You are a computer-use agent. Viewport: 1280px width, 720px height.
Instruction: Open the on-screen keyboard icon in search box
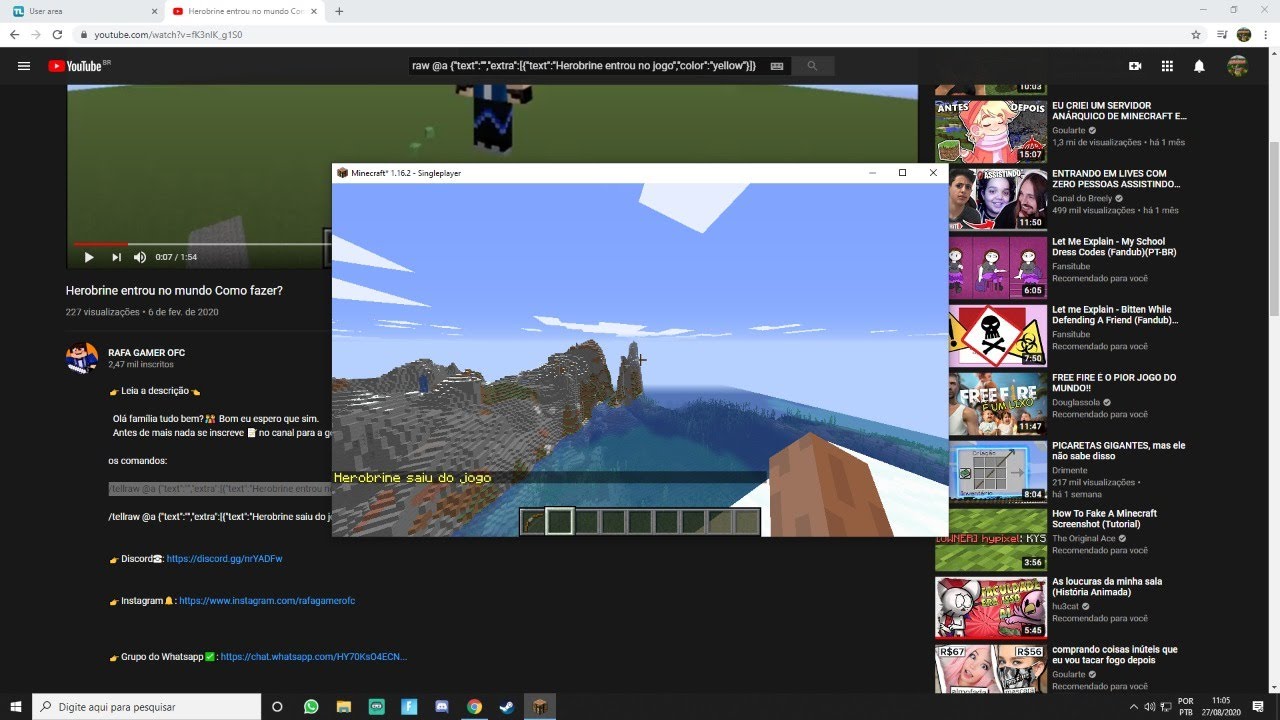(776, 66)
